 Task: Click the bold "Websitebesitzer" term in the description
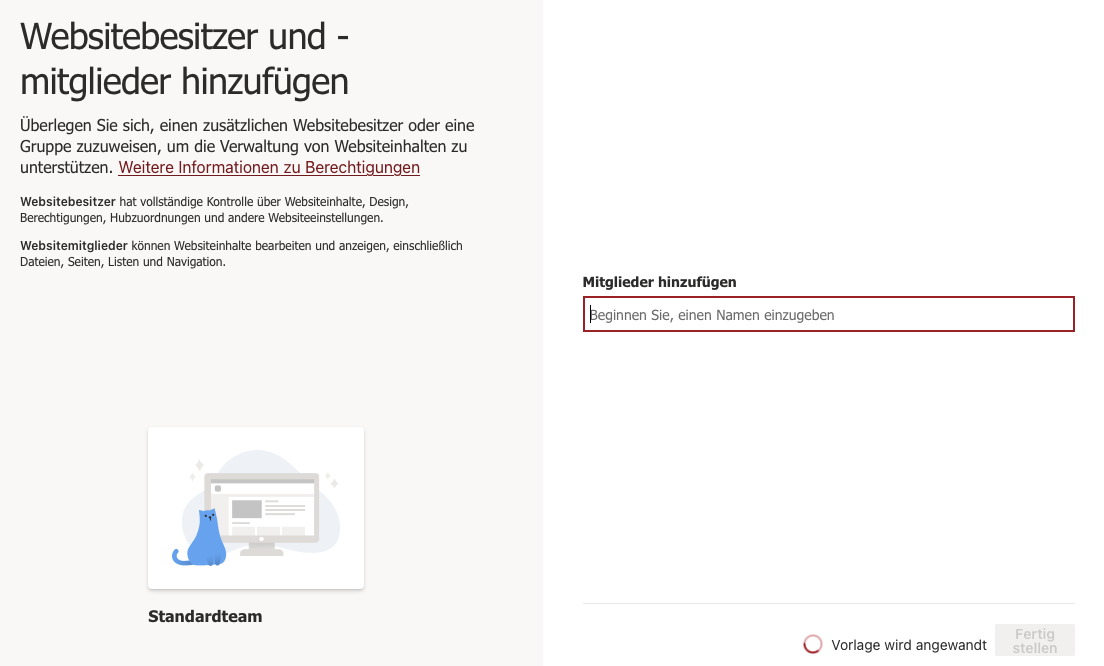click(x=68, y=201)
